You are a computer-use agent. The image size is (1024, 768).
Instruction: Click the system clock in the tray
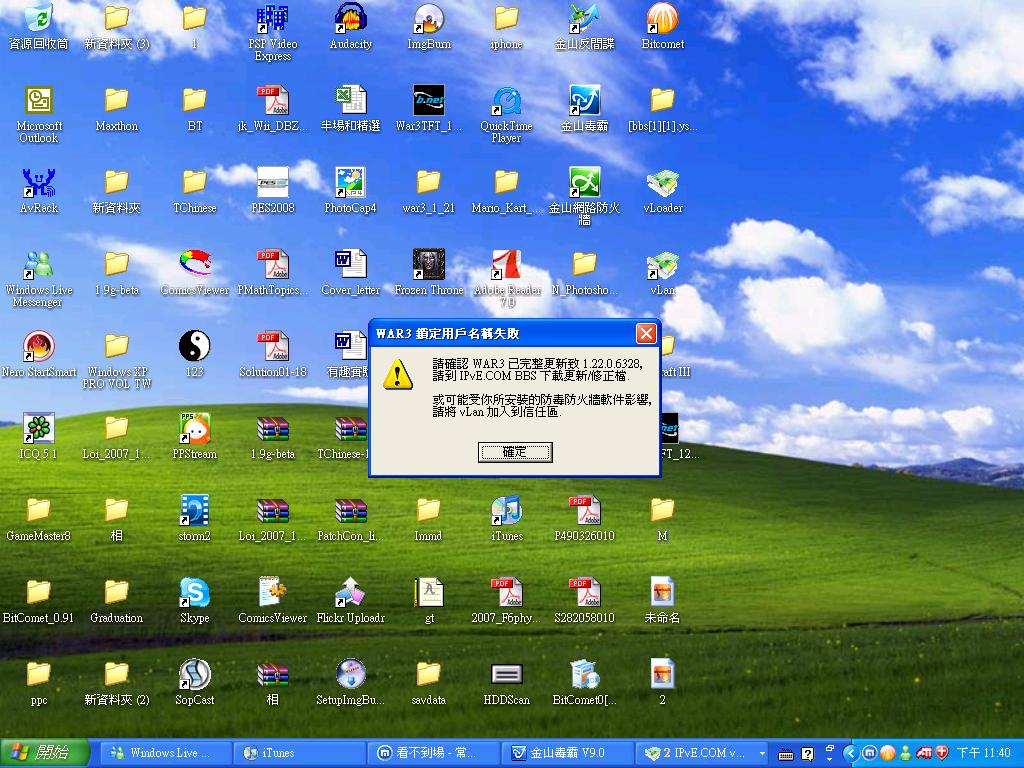click(984, 753)
